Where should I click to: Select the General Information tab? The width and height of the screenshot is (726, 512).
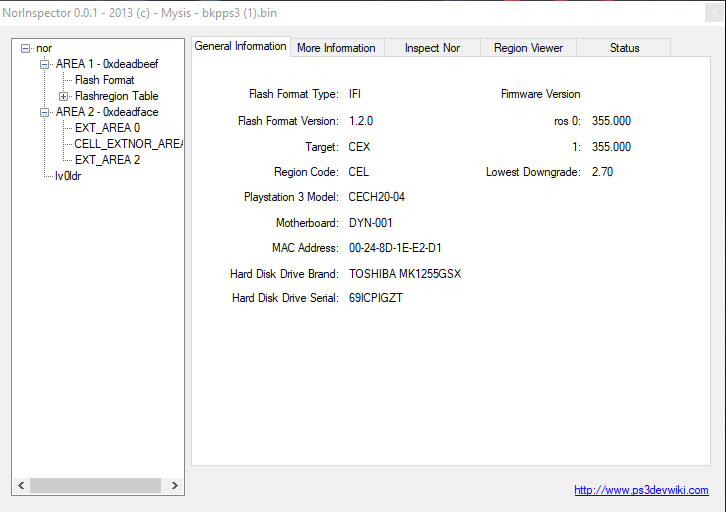pyautogui.click(x=240, y=46)
